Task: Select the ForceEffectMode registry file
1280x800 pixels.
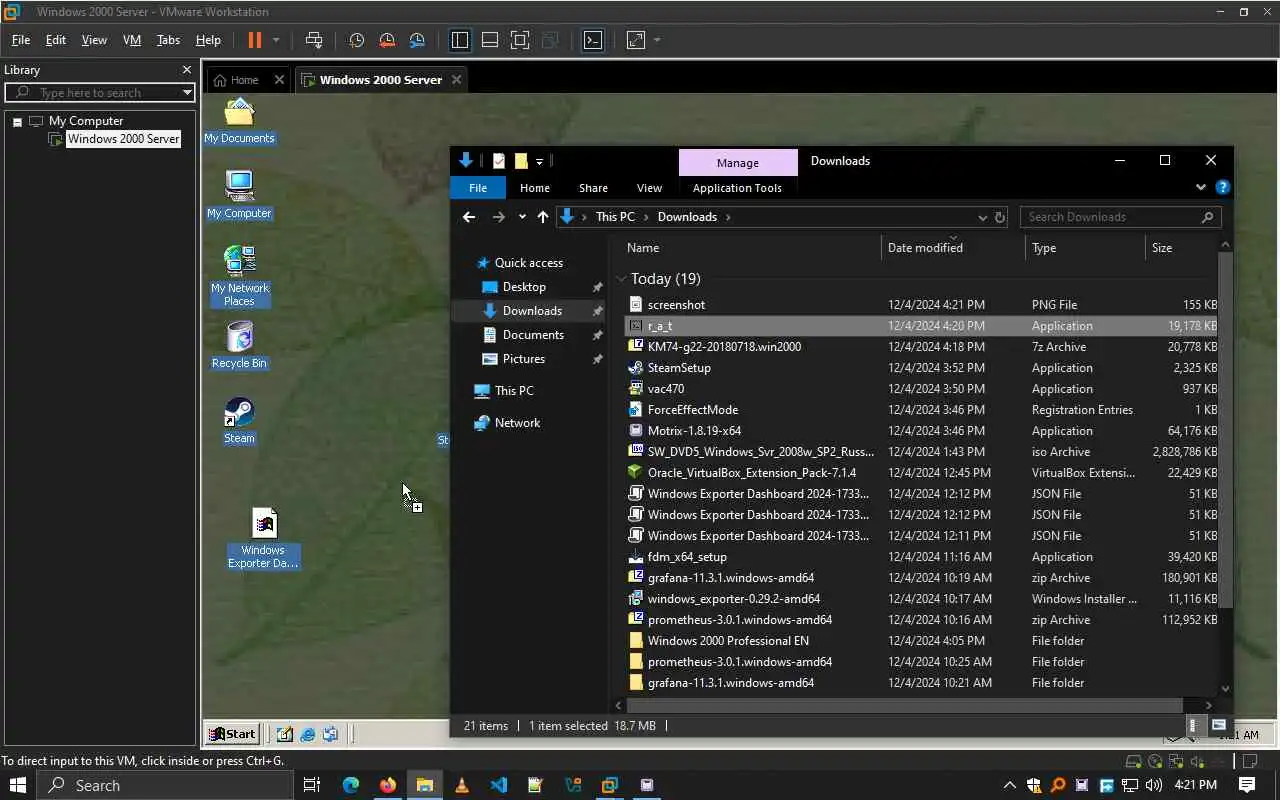Action: tap(921, 410)
